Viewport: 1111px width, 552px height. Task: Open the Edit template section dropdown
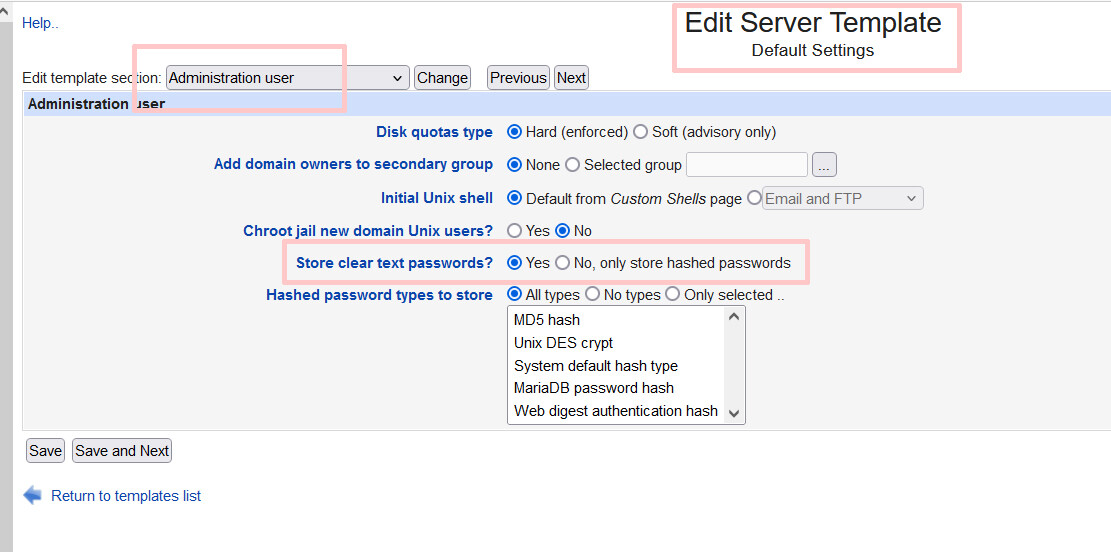[287, 78]
